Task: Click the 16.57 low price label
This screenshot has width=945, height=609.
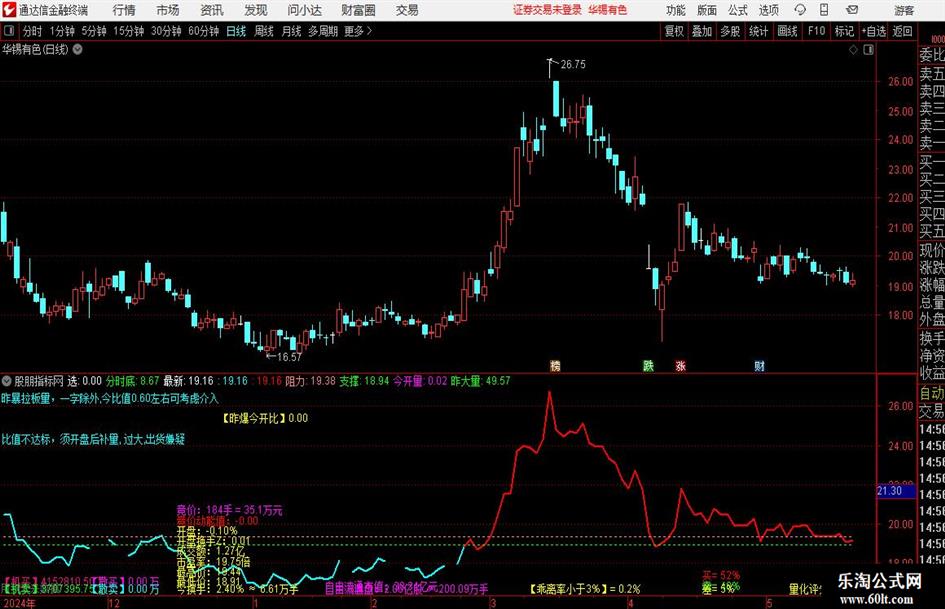Action: pyautogui.click(x=289, y=357)
